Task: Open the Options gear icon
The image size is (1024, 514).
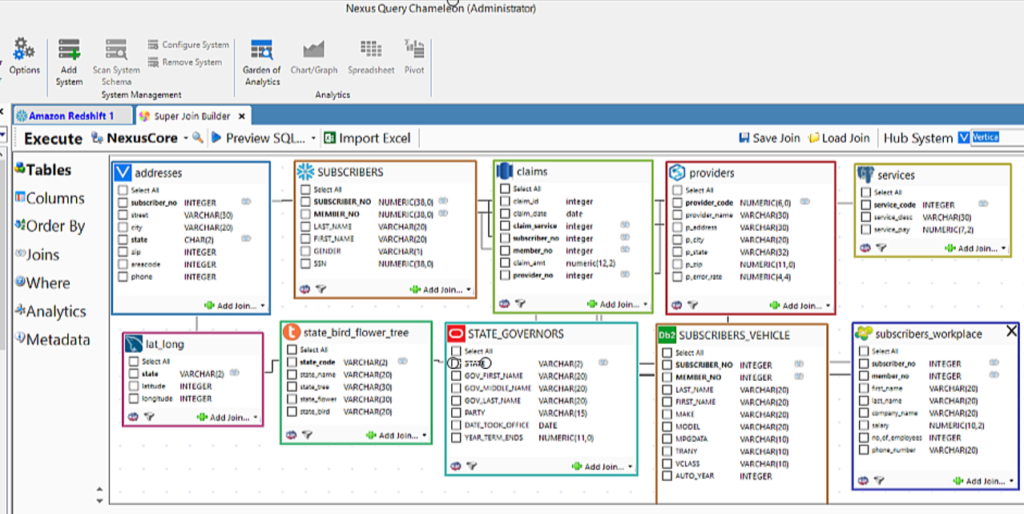Action: pos(24,49)
